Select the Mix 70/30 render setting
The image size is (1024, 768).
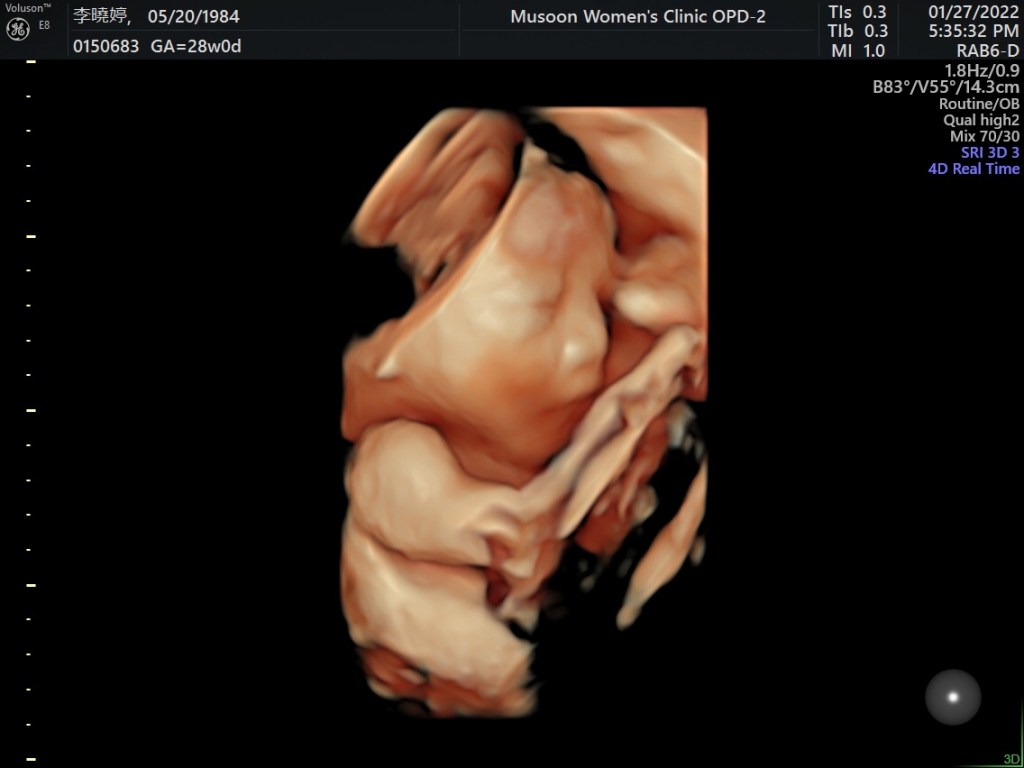click(984, 136)
